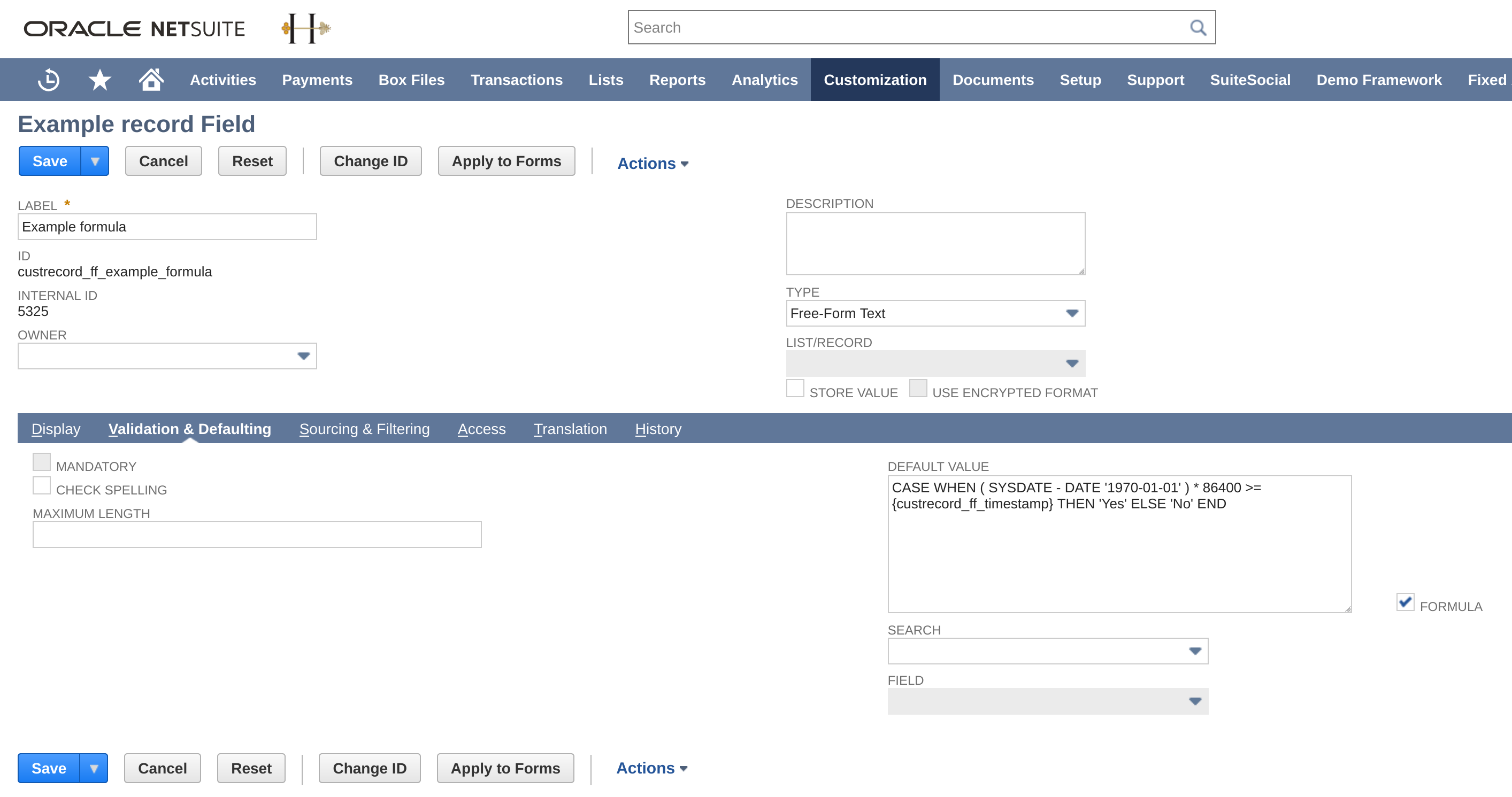Screen dimensions: 1512x797
Task: Go to the Home icon
Action: (x=151, y=79)
